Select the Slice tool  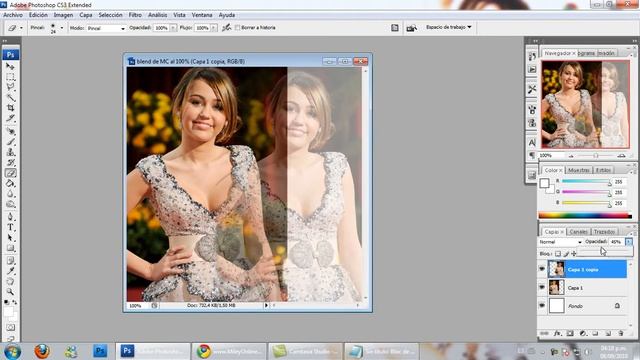[11, 118]
